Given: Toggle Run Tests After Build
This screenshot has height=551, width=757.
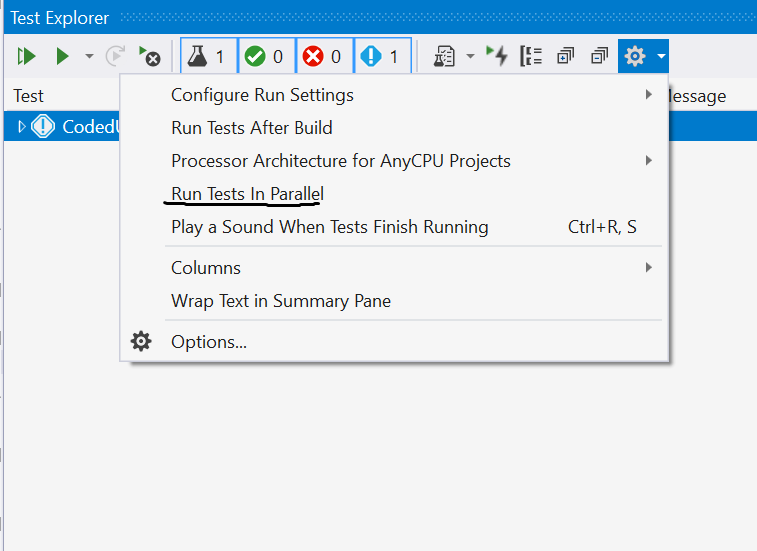Looking at the screenshot, I should (x=394, y=128).
